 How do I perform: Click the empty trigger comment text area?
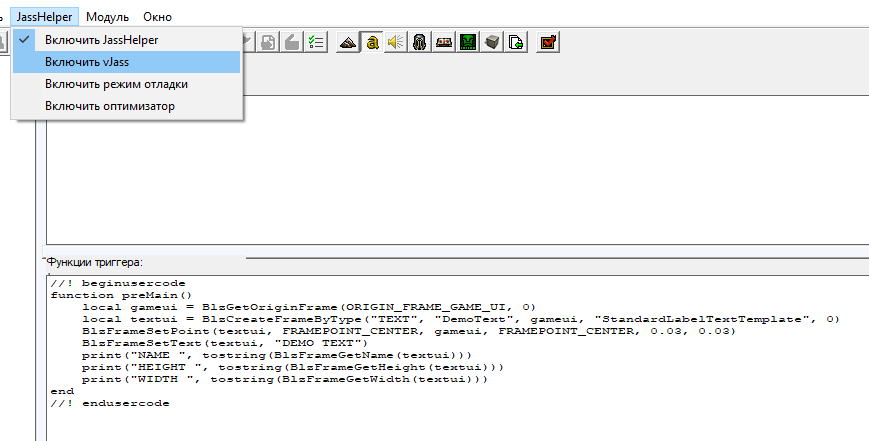pos(457,170)
